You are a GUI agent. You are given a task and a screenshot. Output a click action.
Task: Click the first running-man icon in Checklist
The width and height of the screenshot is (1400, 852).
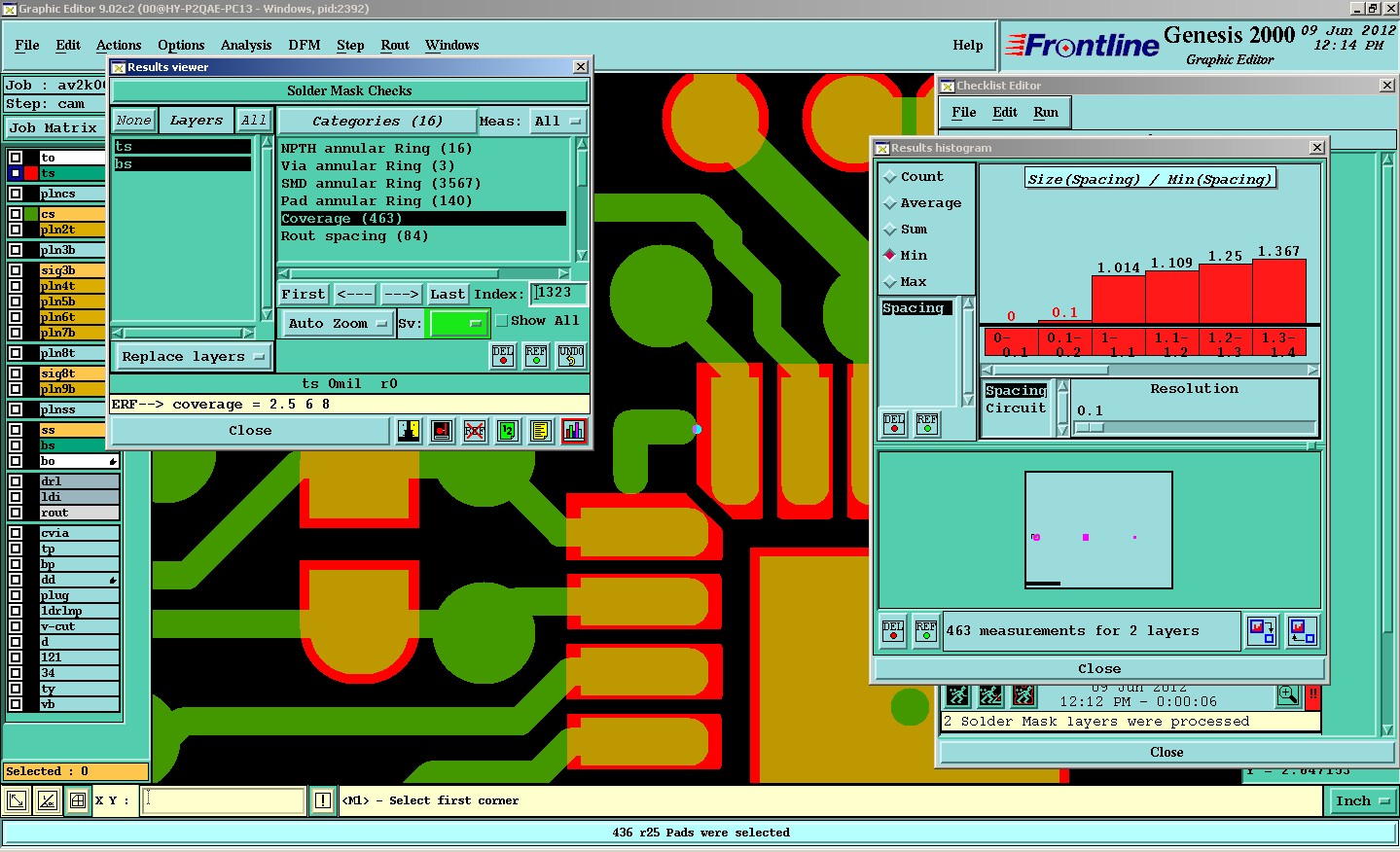tap(957, 695)
